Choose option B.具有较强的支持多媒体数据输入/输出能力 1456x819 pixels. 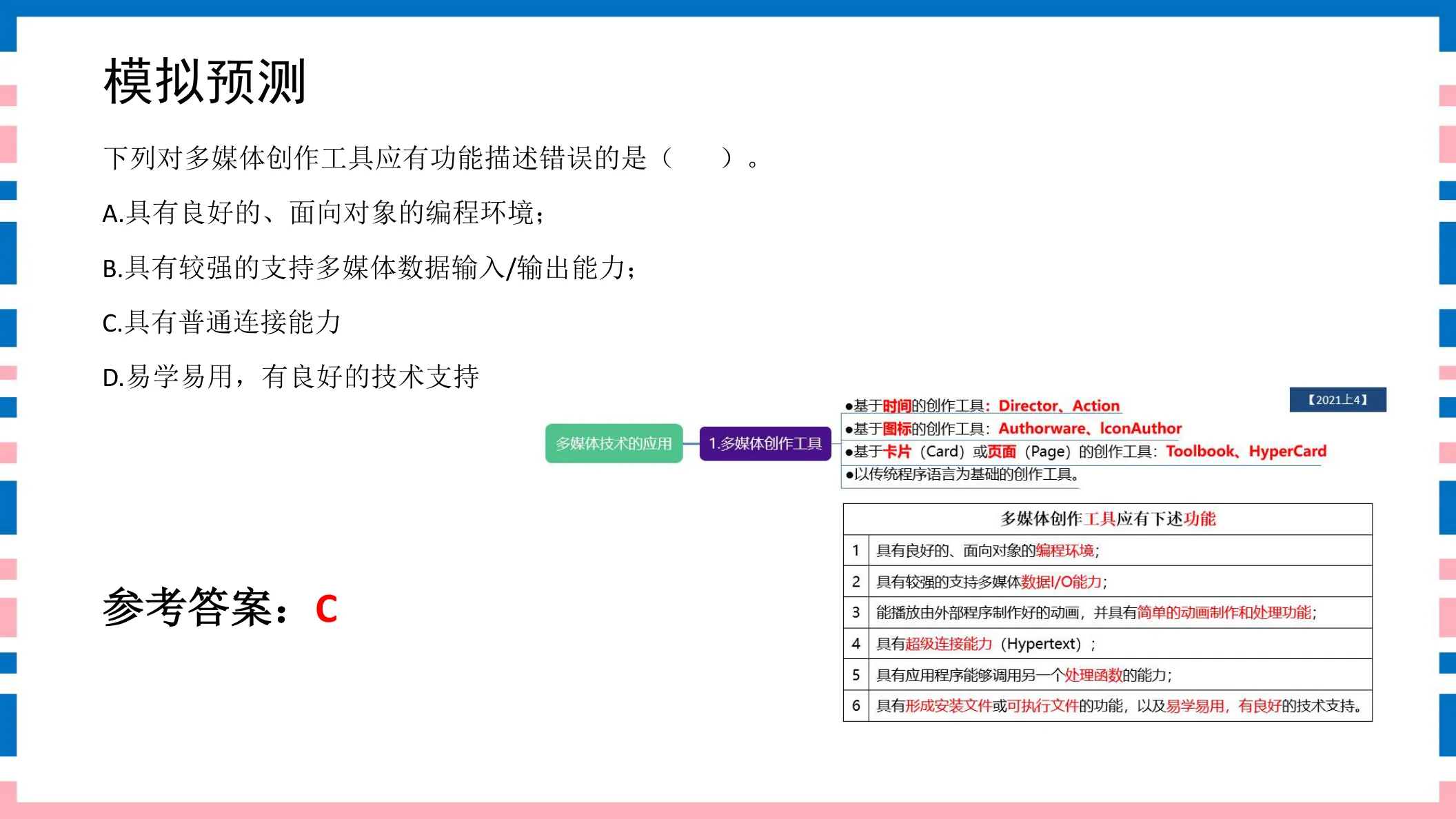[370, 267]
